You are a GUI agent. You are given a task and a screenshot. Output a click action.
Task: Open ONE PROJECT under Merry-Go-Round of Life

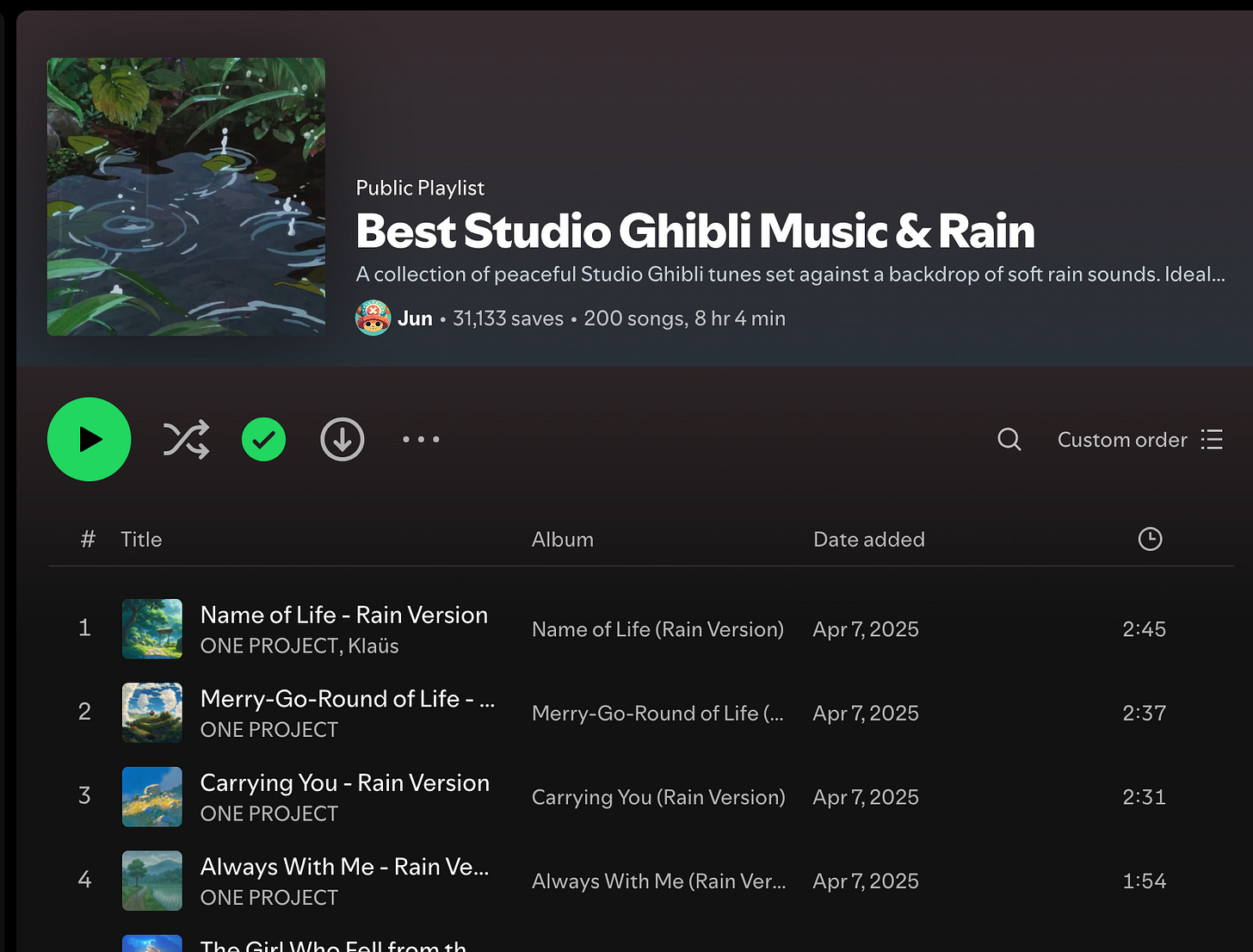pyautogui.click(x=269, y=730)
